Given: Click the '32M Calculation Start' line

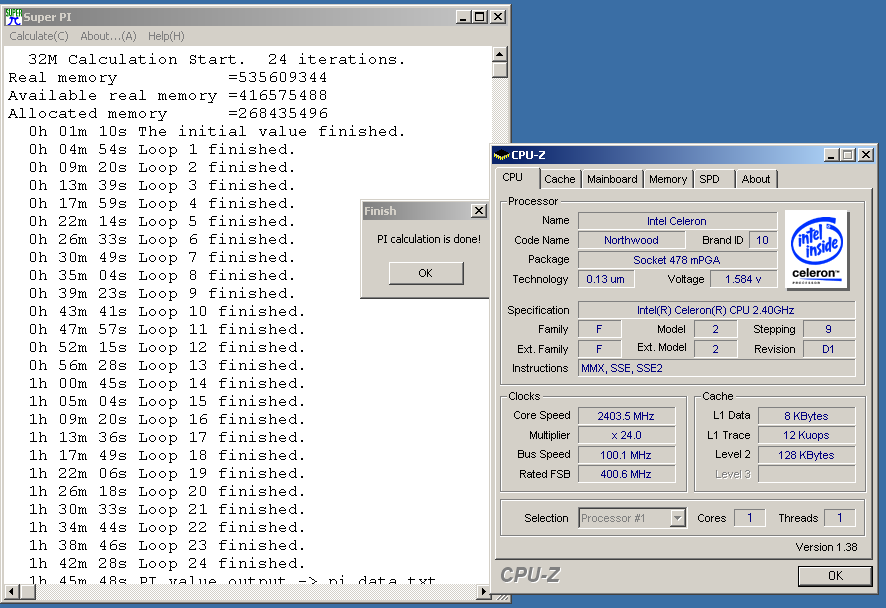Looking at the screenshot, I should pos(216,59).
